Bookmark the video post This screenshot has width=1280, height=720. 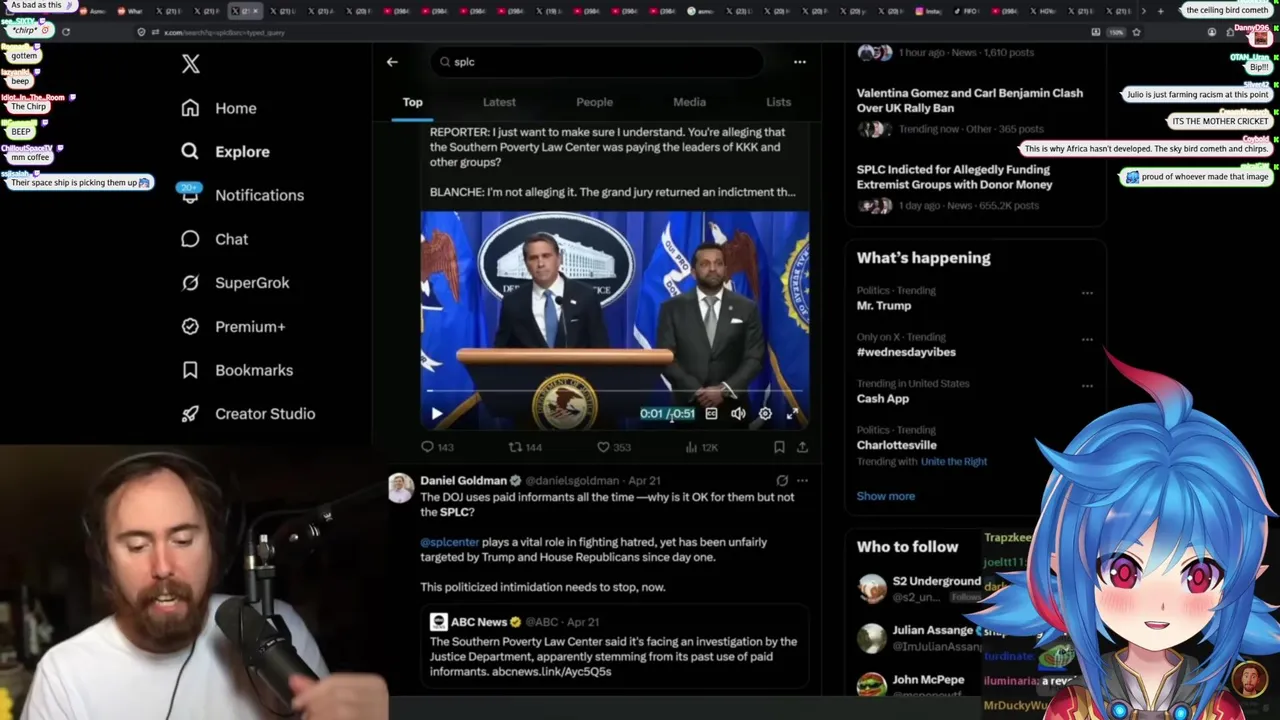click(779, 448)
